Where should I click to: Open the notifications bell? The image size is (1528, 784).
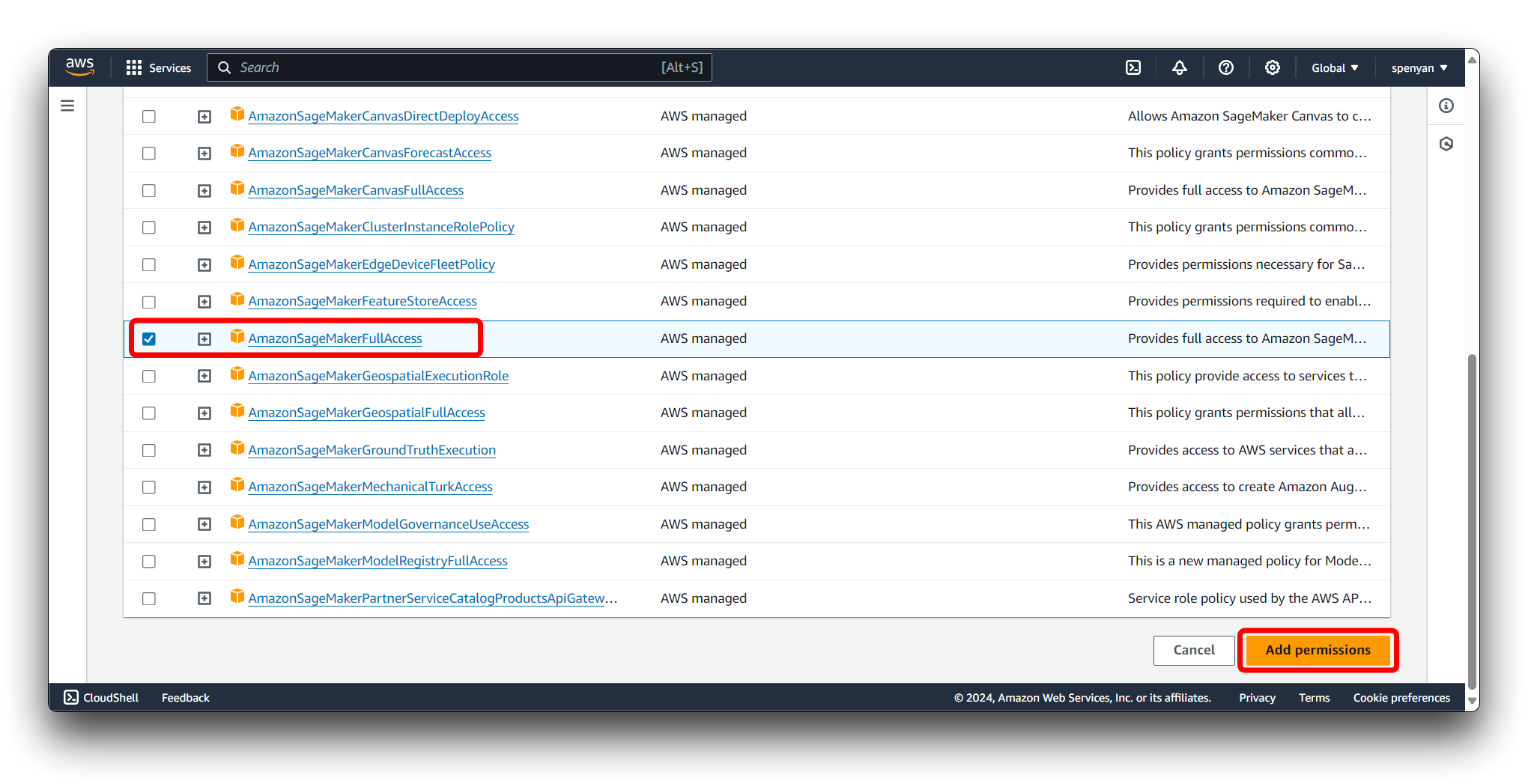point(1180,67)
